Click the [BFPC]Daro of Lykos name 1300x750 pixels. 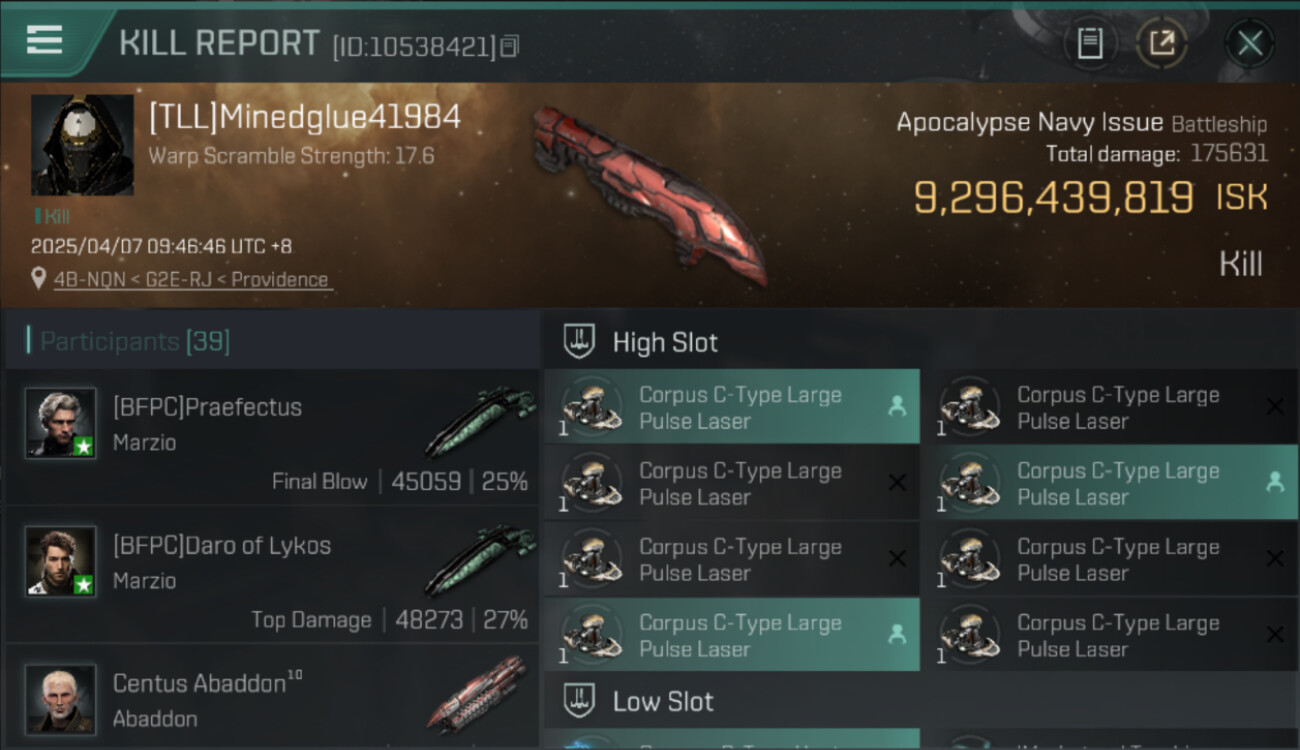[x=222, y=546]
